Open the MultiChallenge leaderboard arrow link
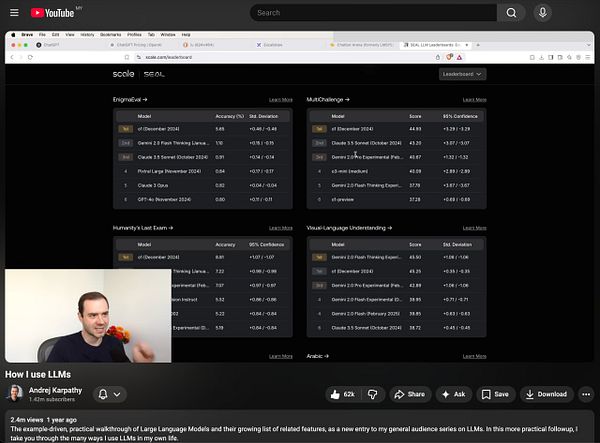The width and height of the screenshot is (600, 443). [328, 99]
